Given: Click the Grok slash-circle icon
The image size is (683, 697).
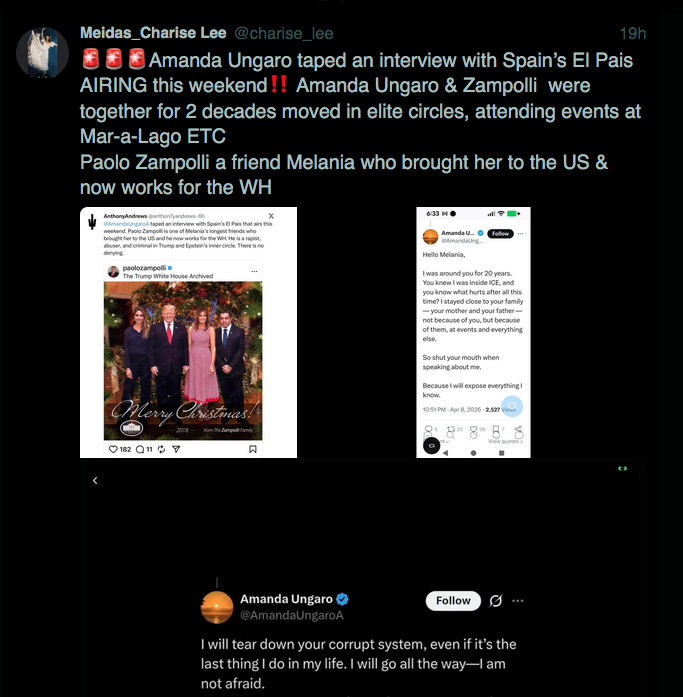Looking at the screenshot, I should point(495,601).
